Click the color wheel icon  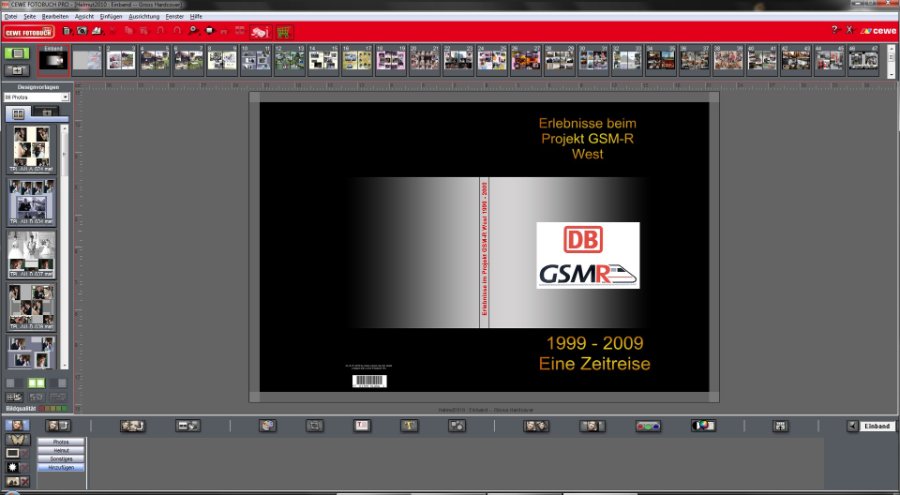(x=703, y=426)
